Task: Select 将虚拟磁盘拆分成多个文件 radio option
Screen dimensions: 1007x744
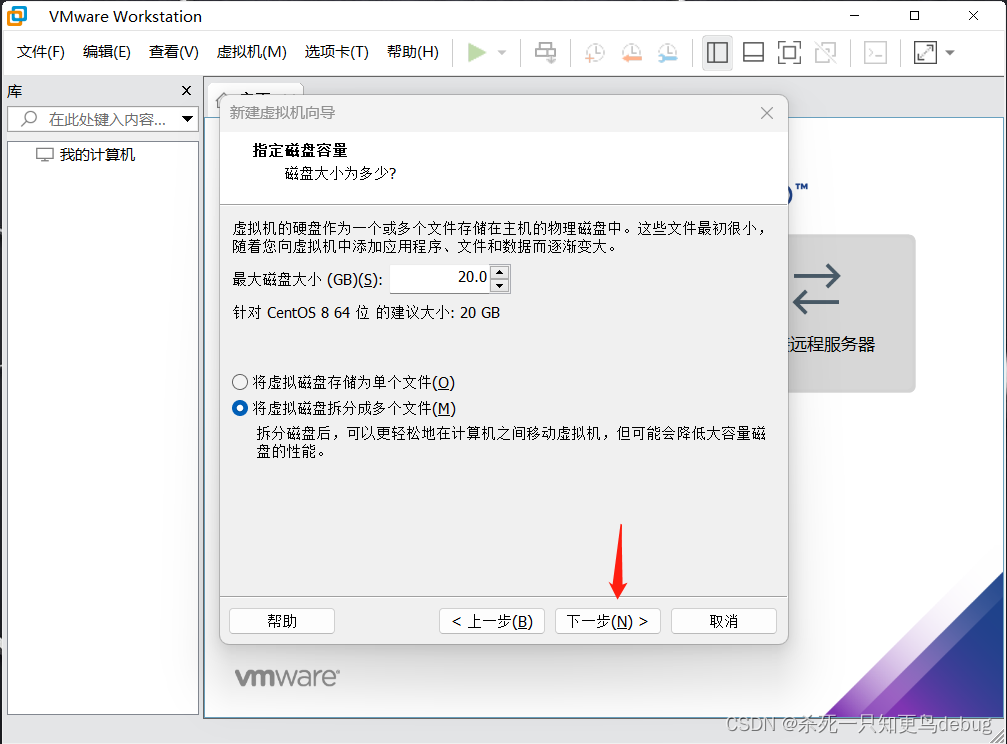Action: (x=240, y=408)
